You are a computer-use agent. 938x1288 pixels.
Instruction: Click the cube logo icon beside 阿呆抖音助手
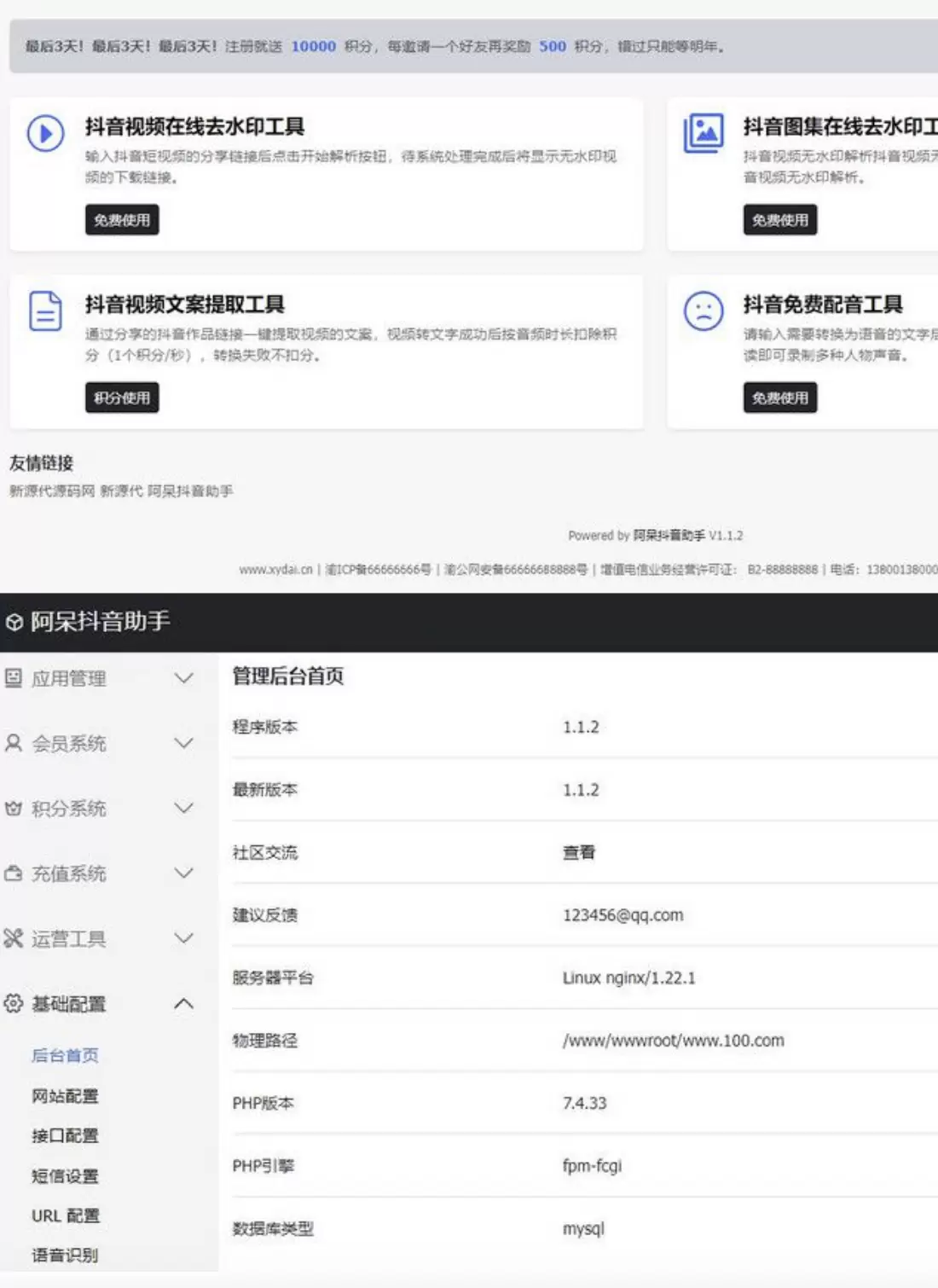(x=14, y=623)
